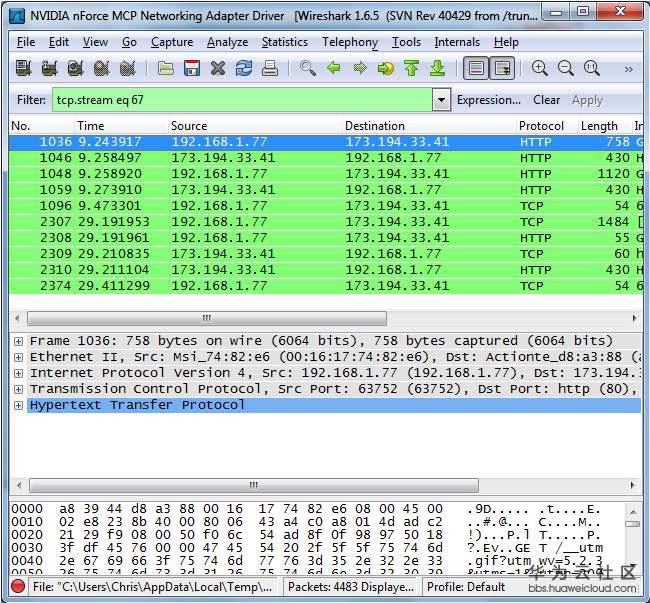Restart the running capture icon
Viewport: 650px width, 603px height.
pos(127,68)
